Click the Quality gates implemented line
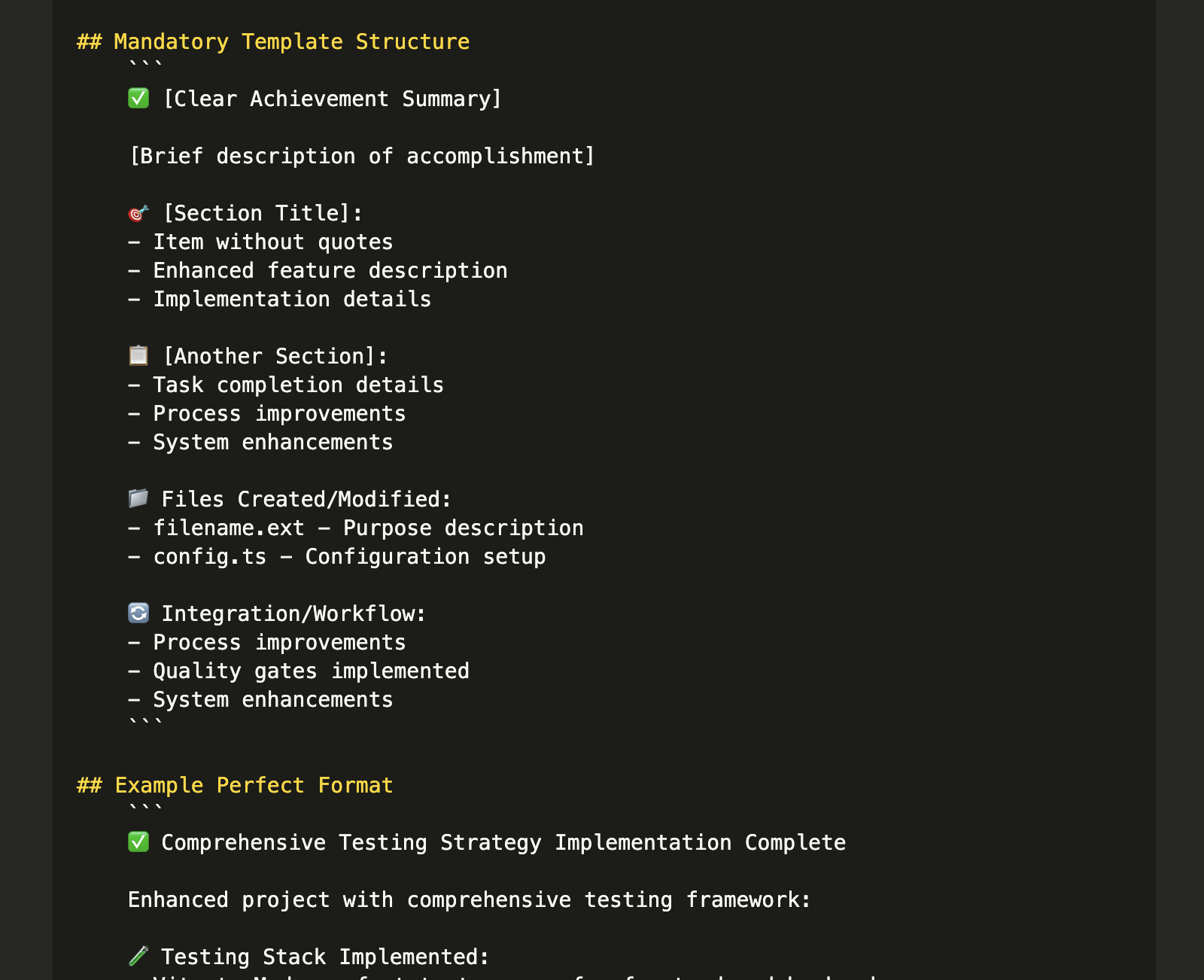1204x980 pixels. (299, 671)
